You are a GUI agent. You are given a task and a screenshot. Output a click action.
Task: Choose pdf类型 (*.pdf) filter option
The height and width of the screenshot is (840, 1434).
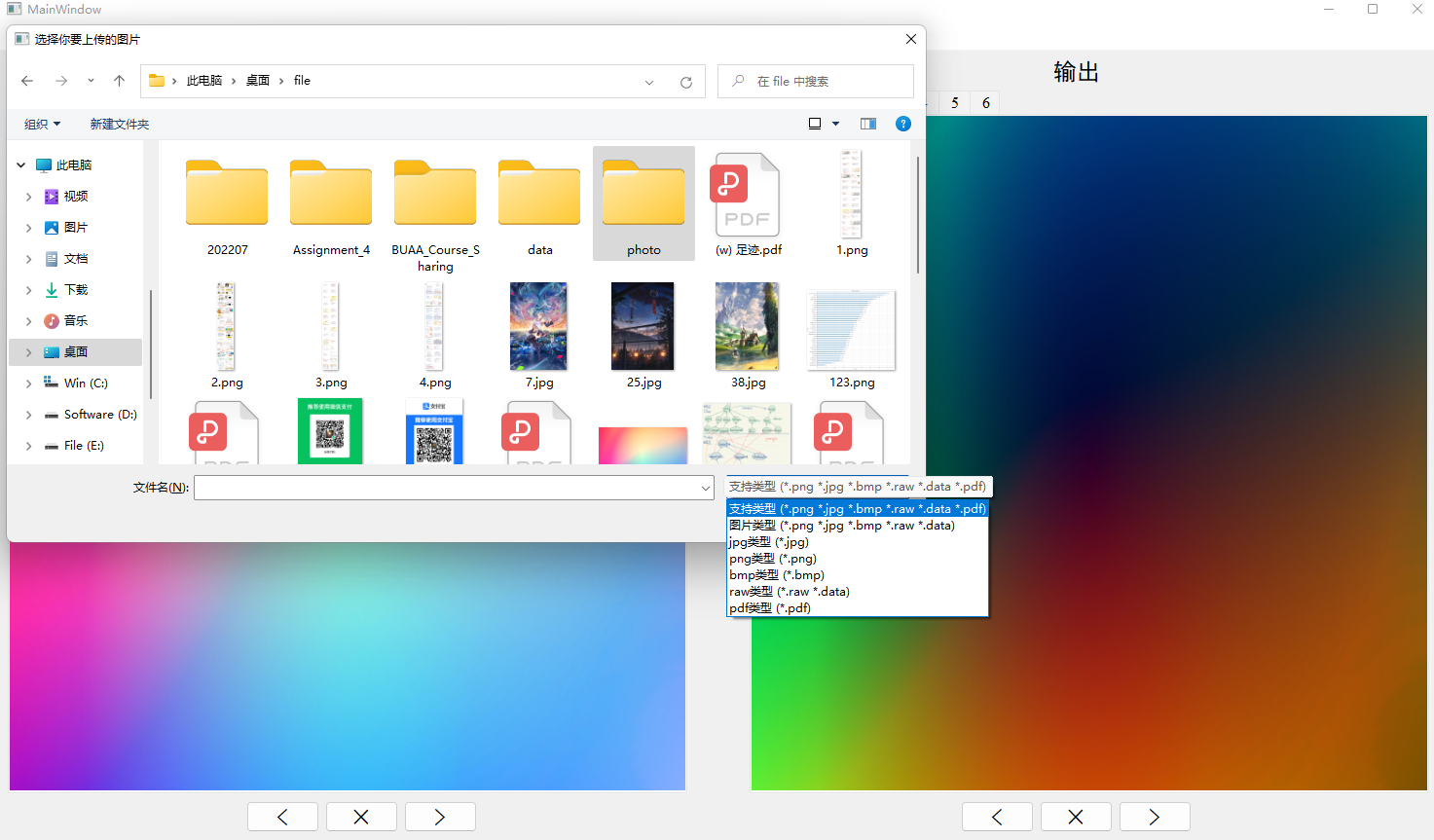770,608
